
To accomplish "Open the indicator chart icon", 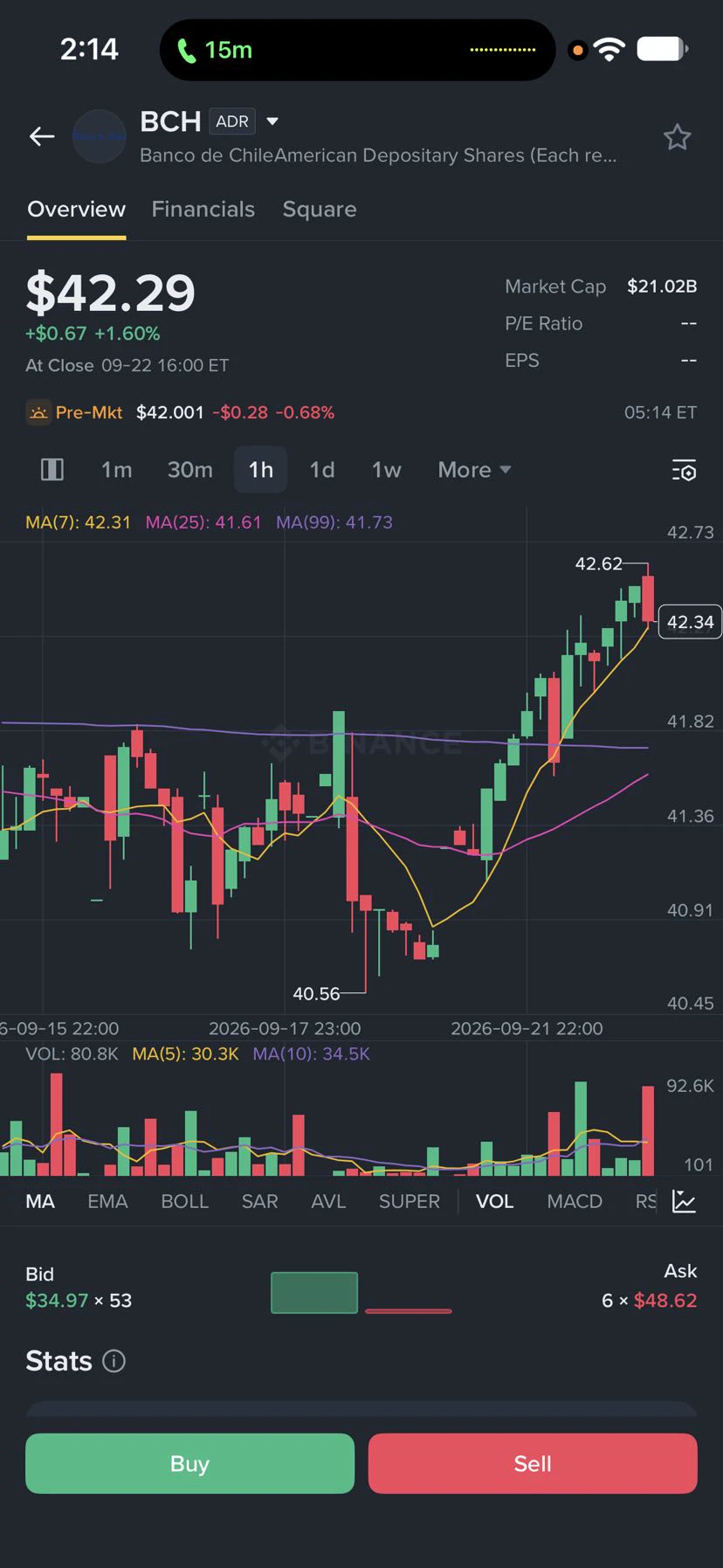I will coord(684,1201).
